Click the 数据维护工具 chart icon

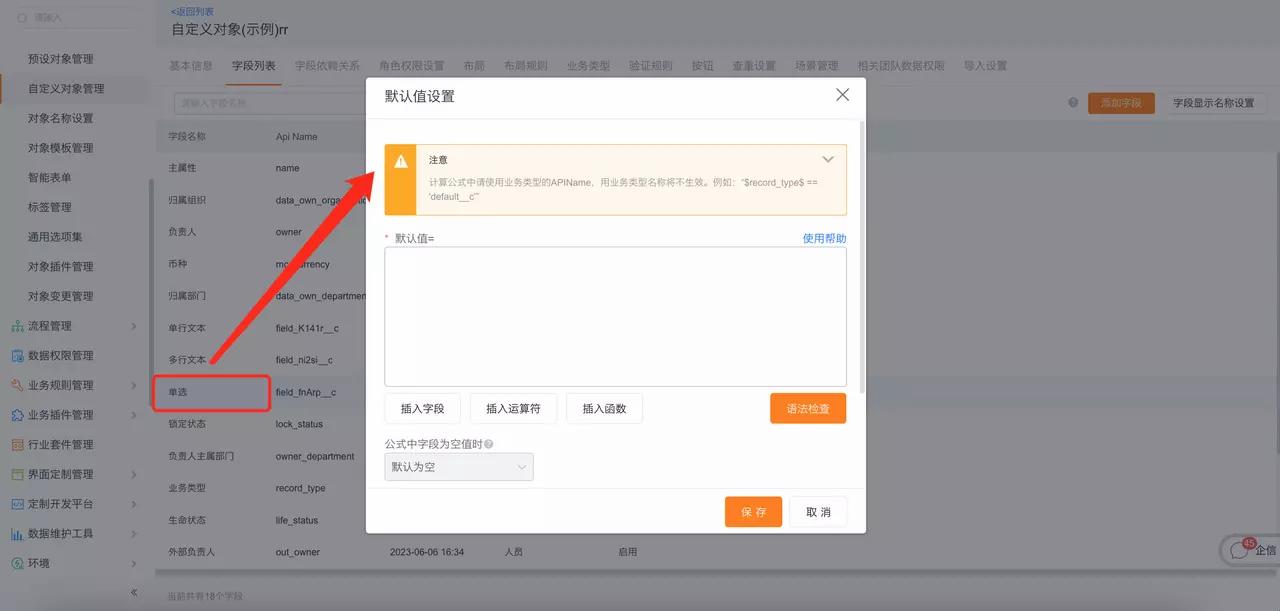coord(18,533)
